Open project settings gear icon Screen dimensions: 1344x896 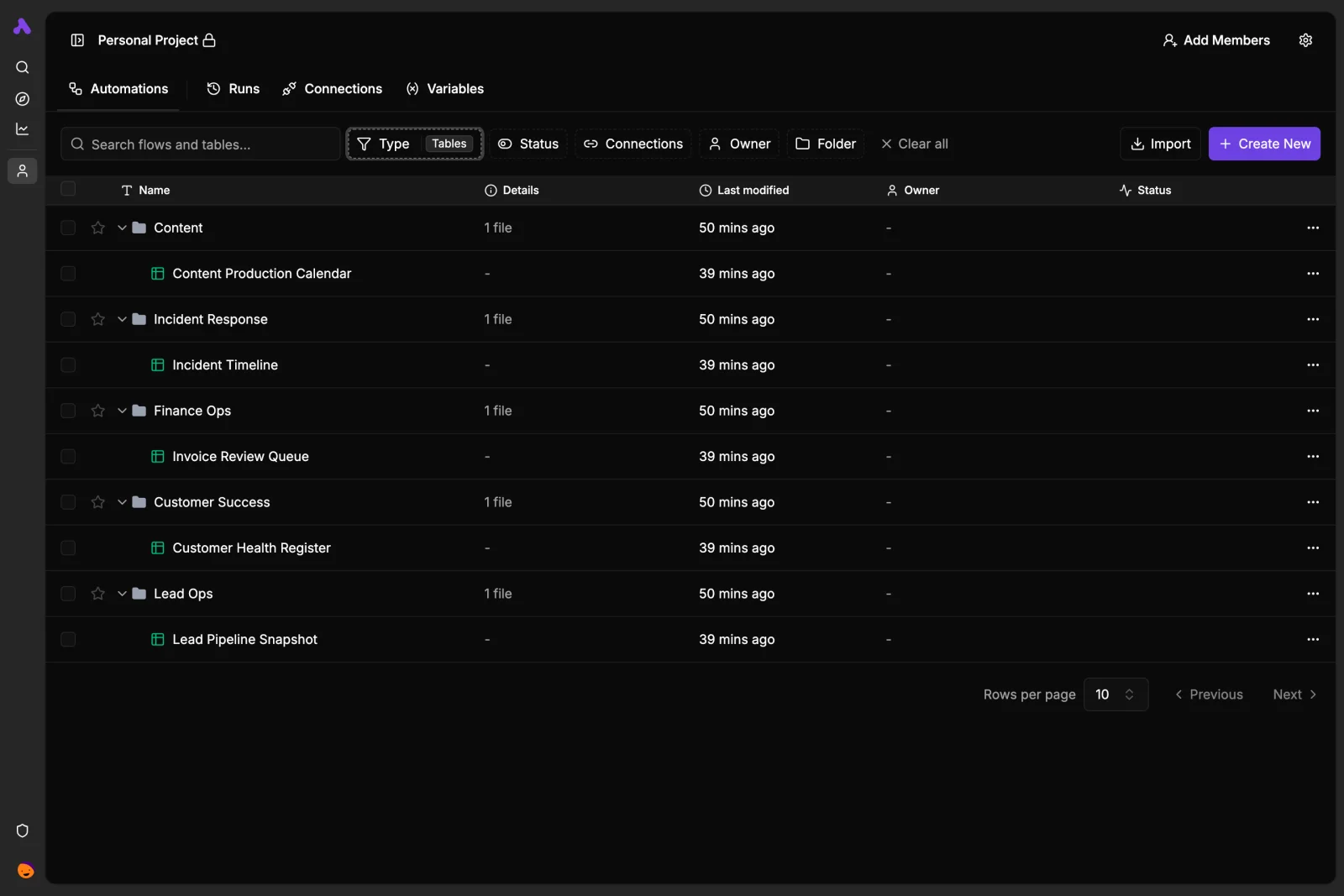(x=1305, y=40)
